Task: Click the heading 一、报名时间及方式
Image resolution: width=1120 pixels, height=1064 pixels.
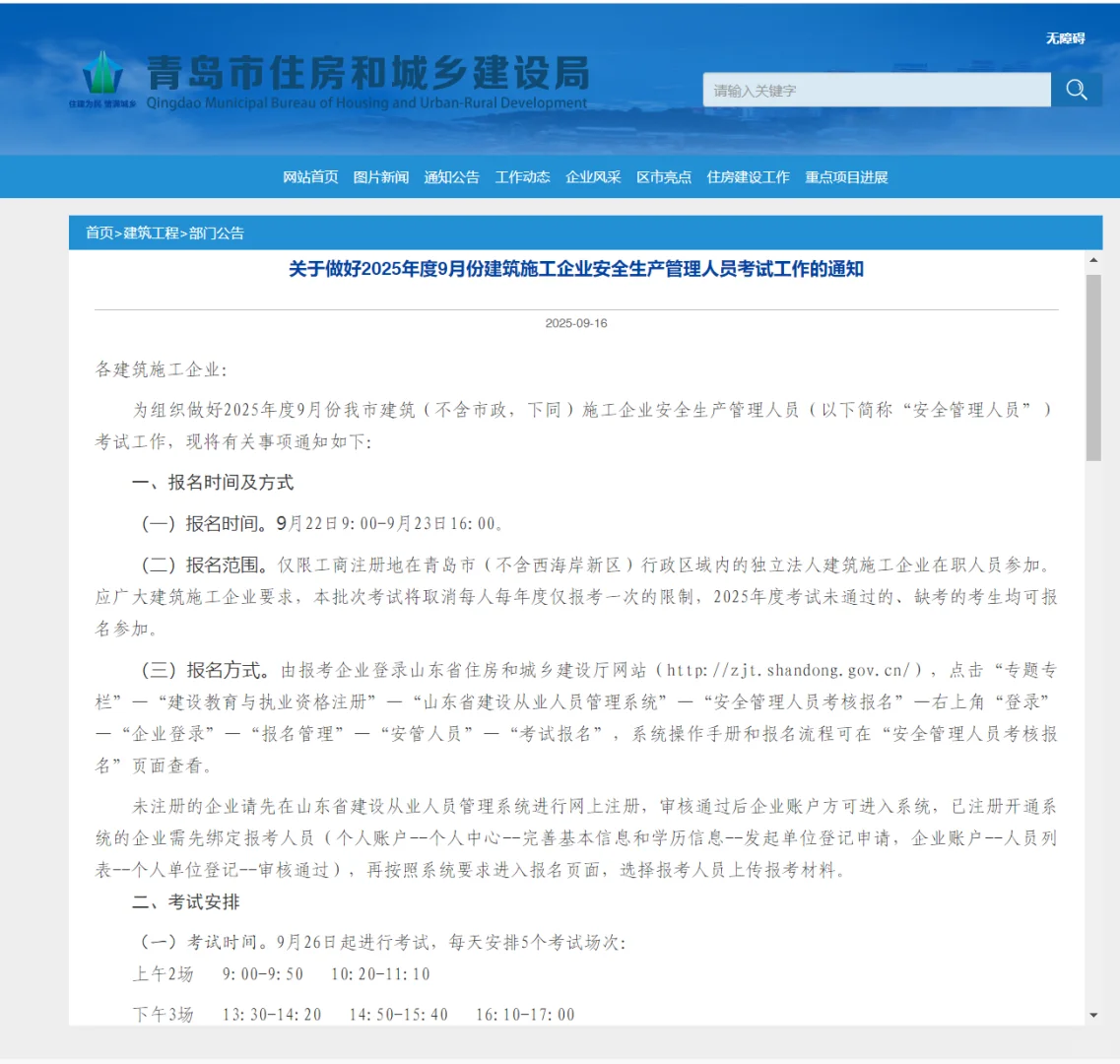Action: 213,483
